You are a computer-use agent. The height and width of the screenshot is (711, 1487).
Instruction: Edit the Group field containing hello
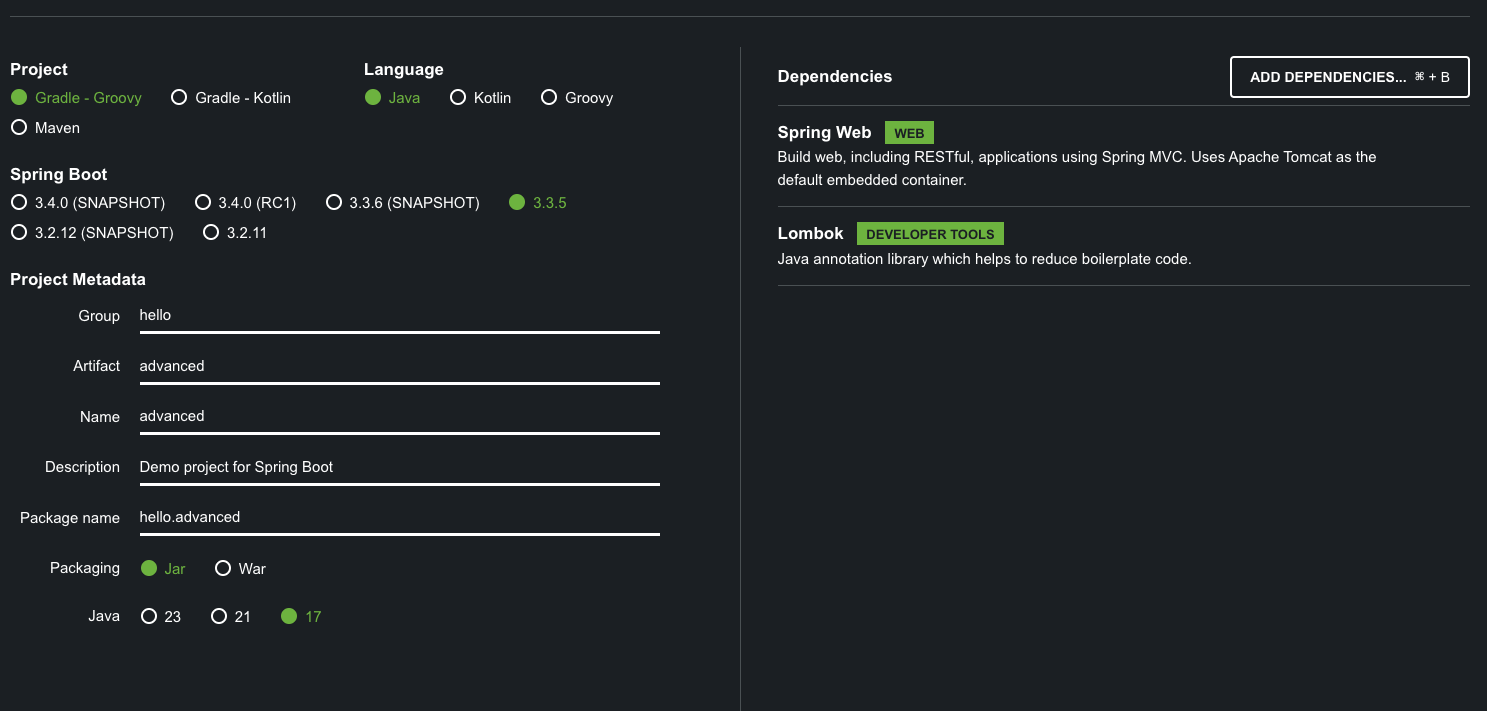coord(399,316)
